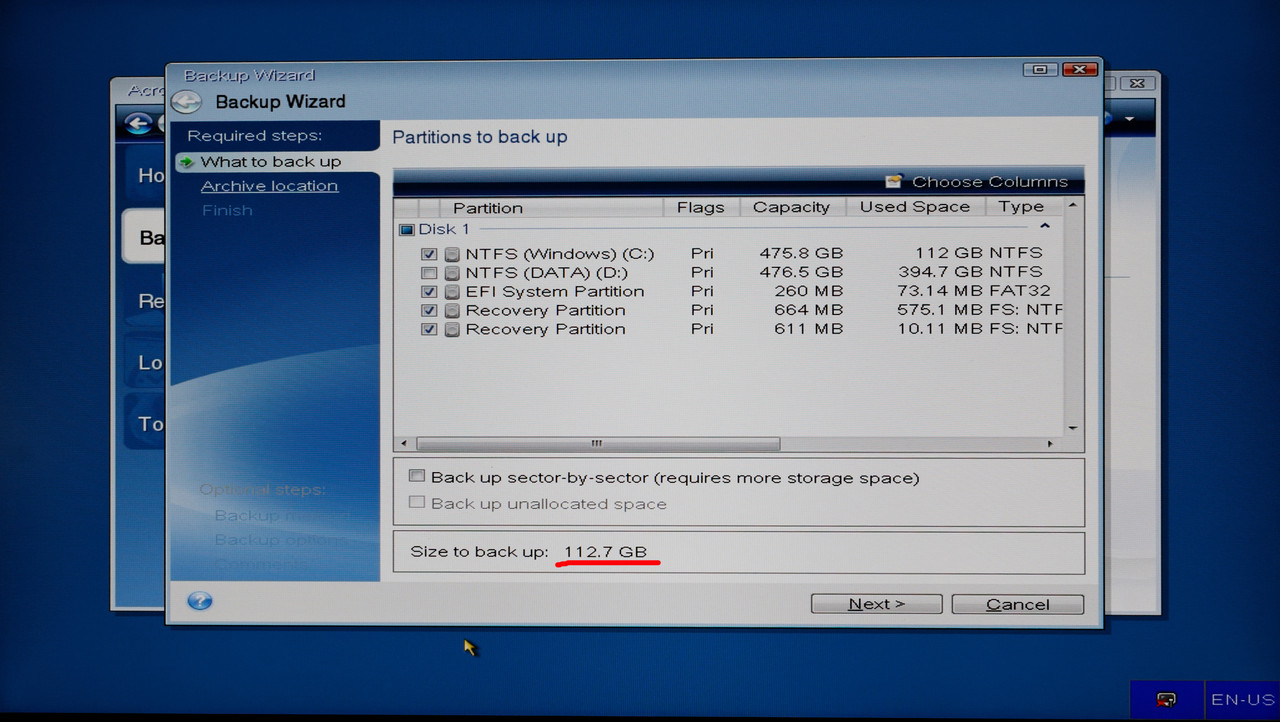Close the background Acronis window

[x=1138, y=83]
